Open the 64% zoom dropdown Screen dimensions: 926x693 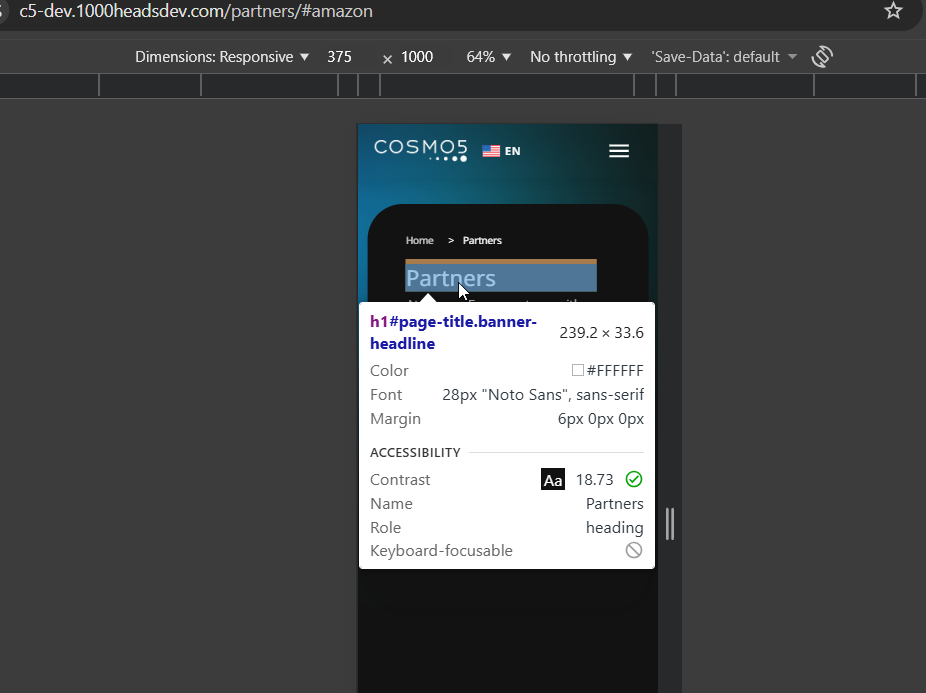click(488, 57)
